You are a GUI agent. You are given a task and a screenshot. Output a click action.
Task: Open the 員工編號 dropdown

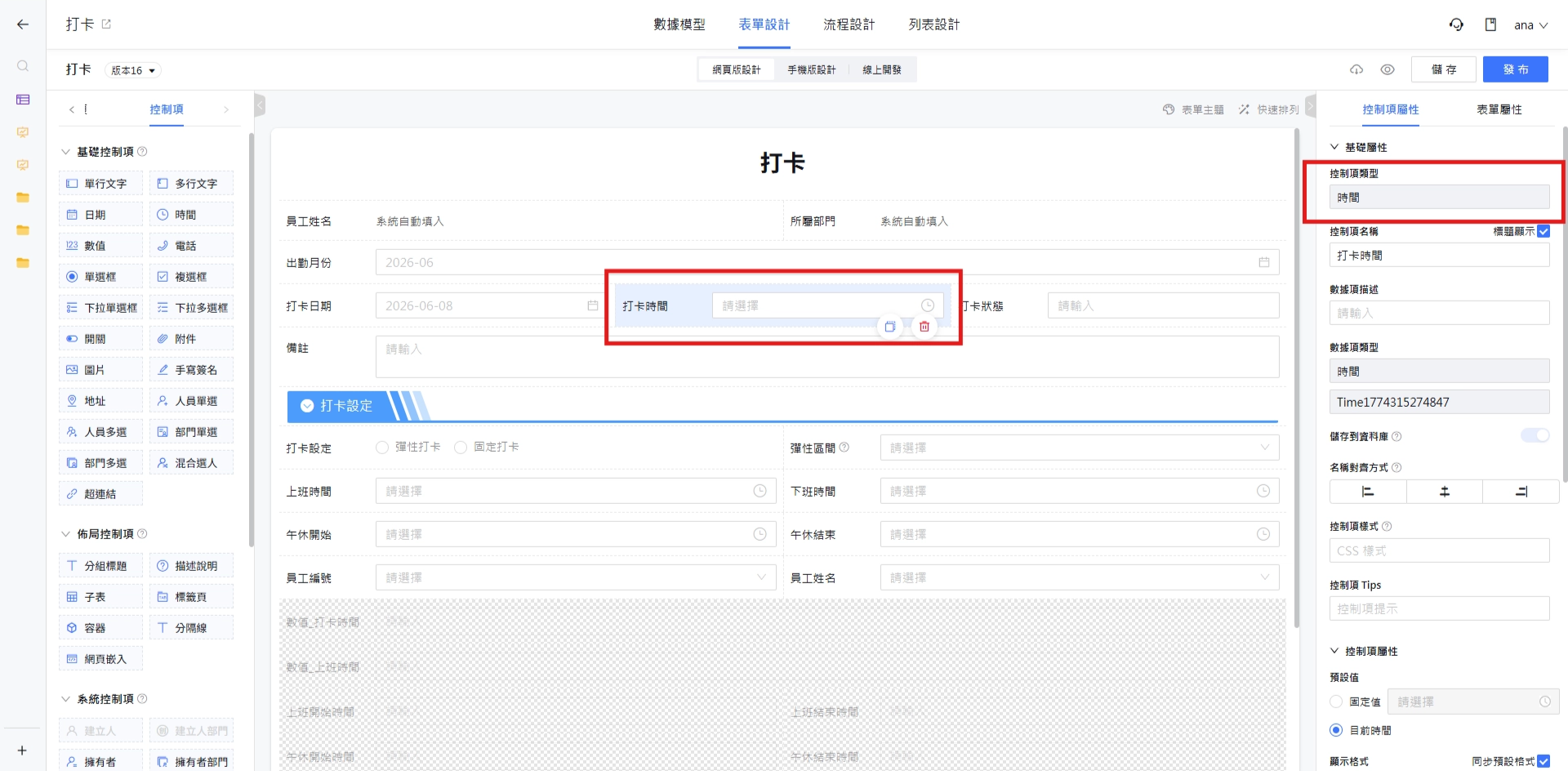(576, 577)
